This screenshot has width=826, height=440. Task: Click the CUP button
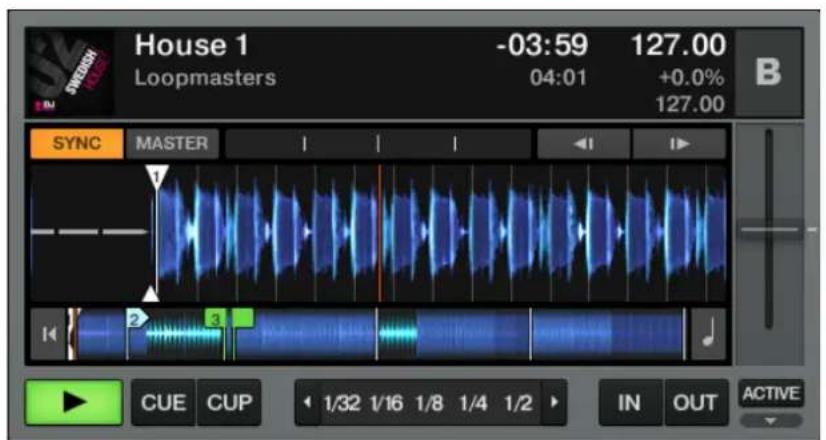(229, 403)
